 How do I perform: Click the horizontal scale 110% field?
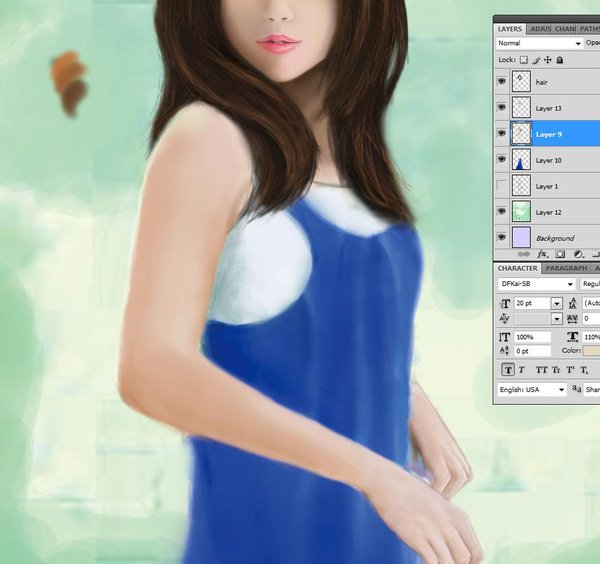[591, 337]
